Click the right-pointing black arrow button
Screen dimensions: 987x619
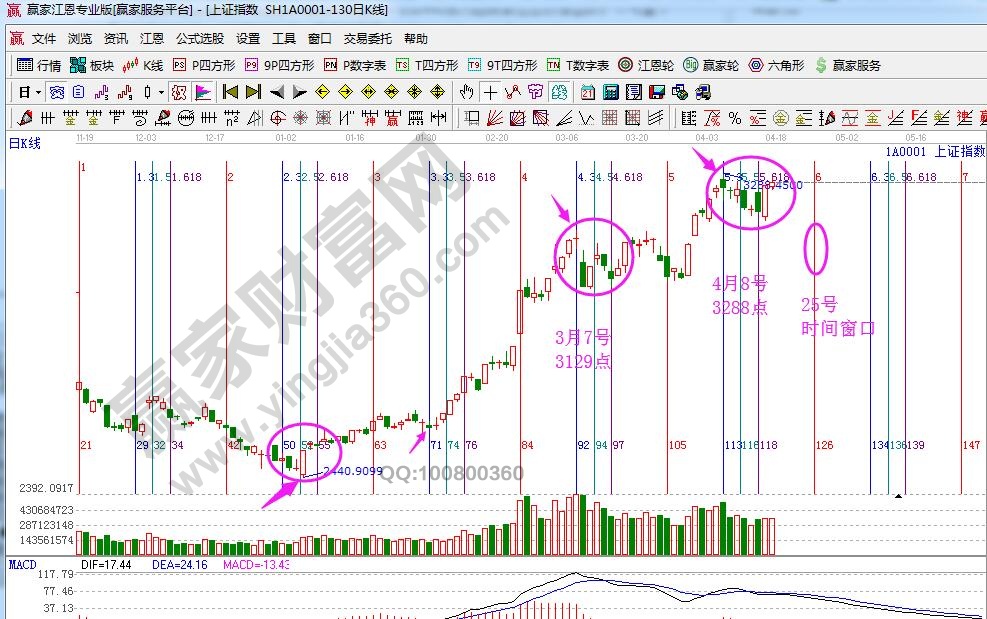point(298,92)
